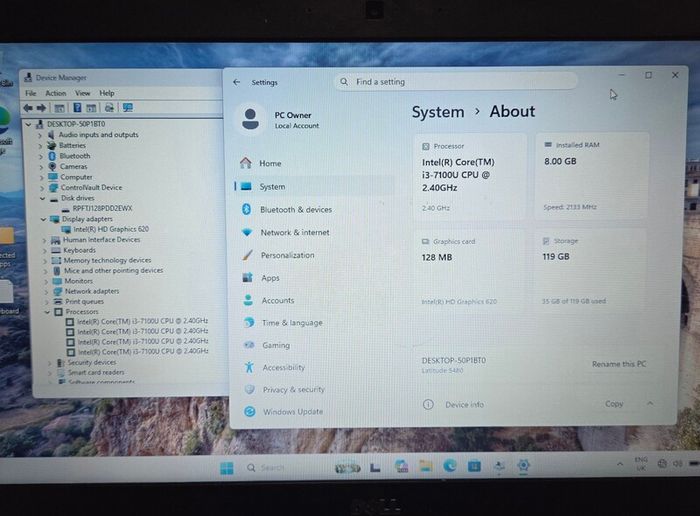700x516 pixels.
Task: Click the update driver icon in Device Manager
Action: tap(109, 108)
